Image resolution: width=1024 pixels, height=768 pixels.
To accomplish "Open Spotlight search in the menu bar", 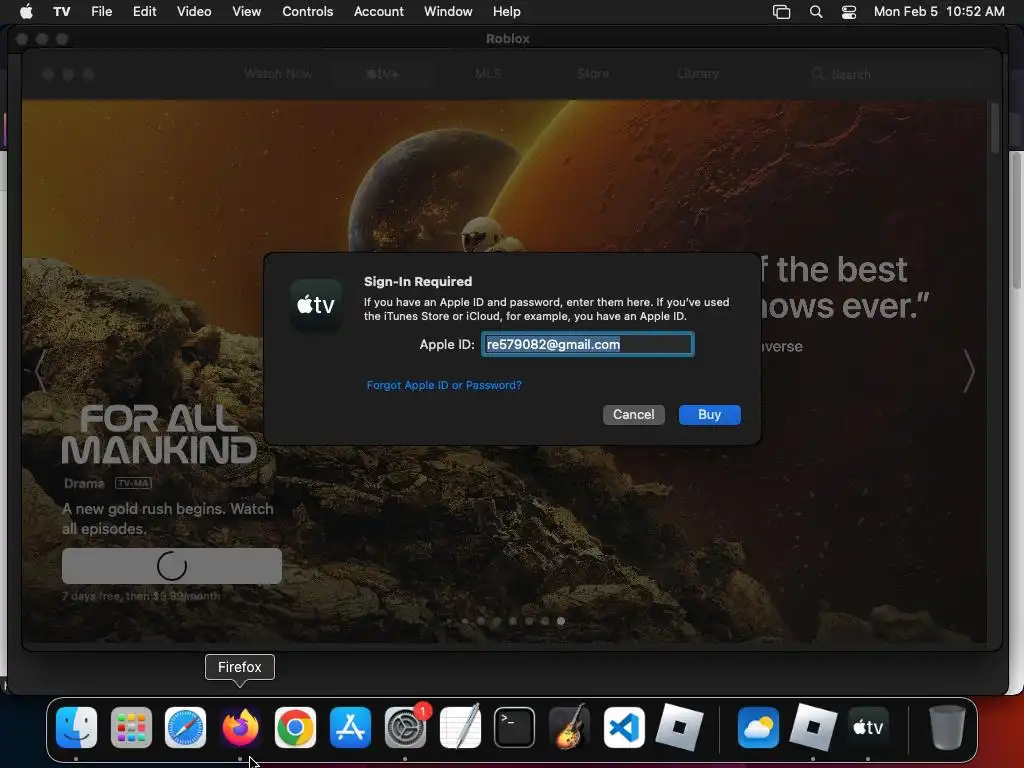I will click(816, 12).
